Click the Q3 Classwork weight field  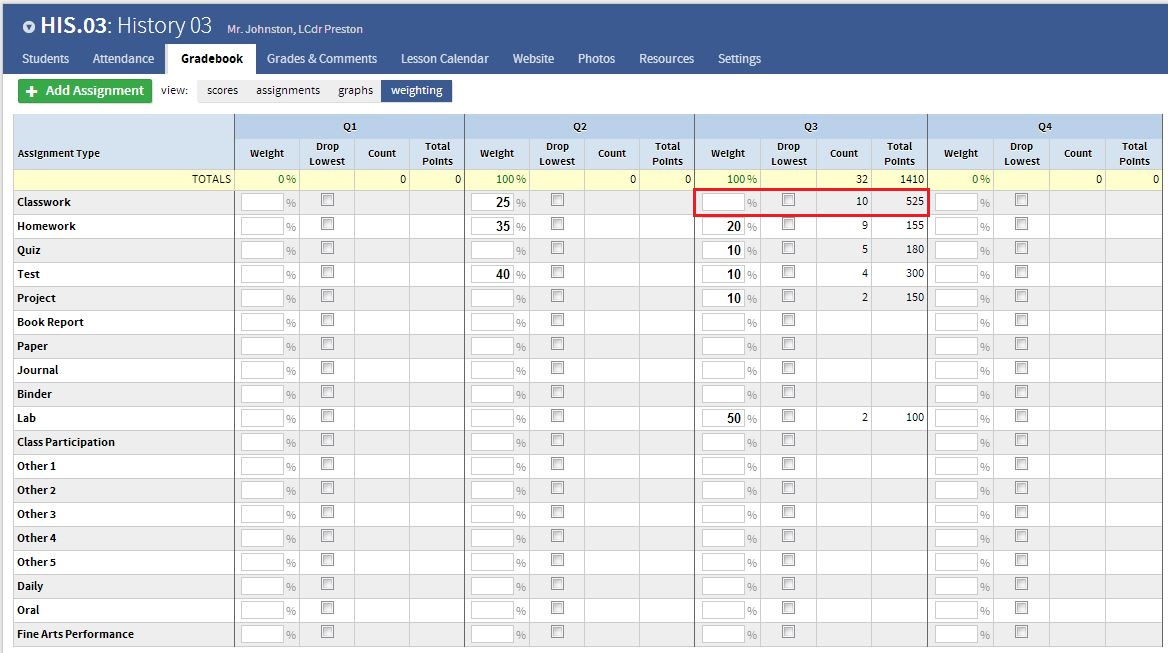723,202
